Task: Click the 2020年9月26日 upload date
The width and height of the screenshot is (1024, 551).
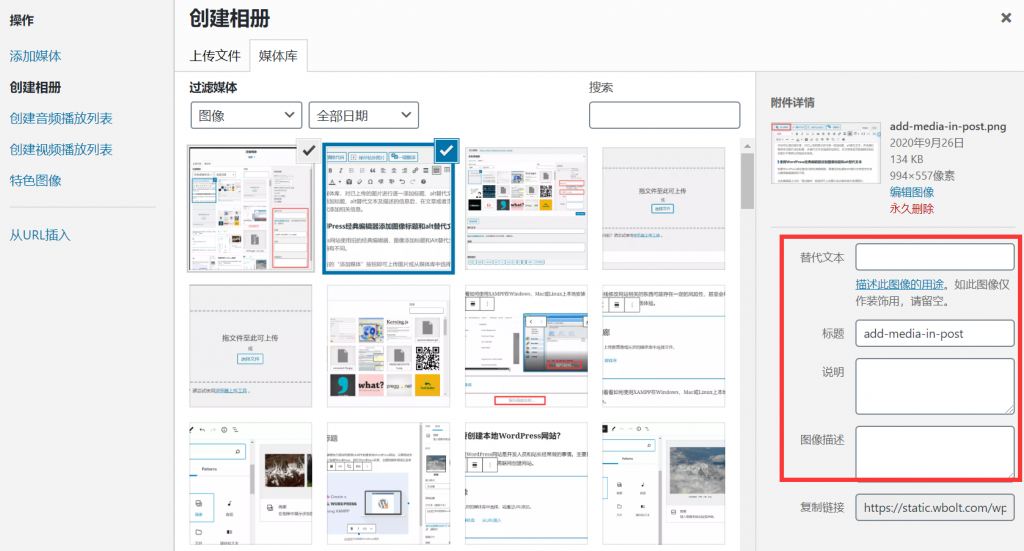Action: pyautogui.click(x=927, y=143)
